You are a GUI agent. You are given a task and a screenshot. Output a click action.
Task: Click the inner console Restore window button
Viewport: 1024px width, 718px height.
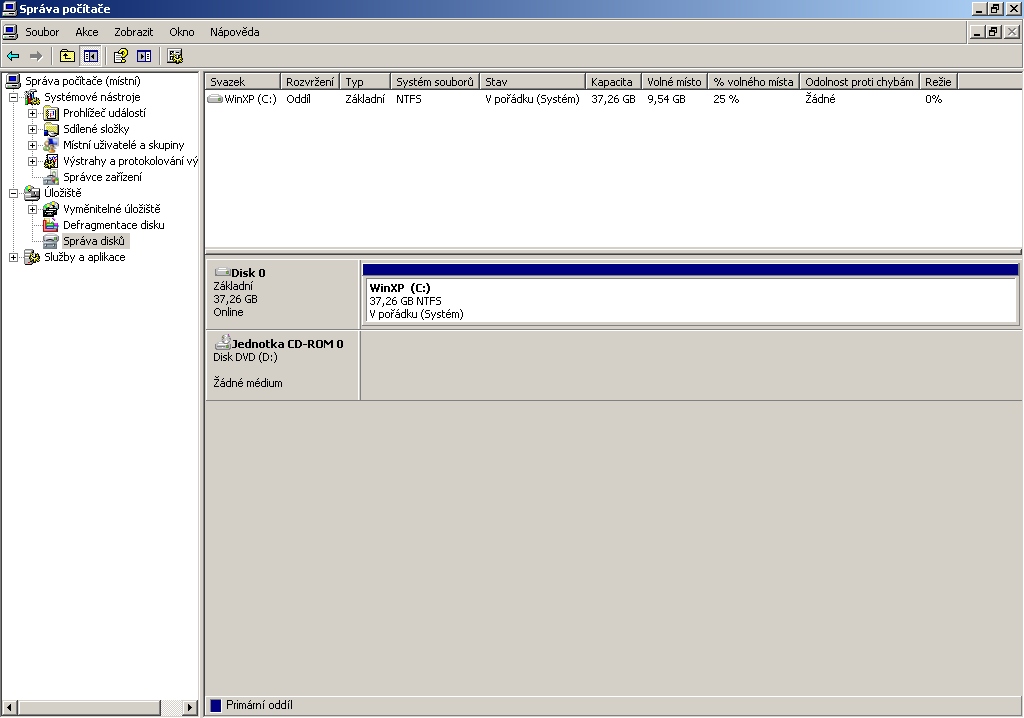993,32
